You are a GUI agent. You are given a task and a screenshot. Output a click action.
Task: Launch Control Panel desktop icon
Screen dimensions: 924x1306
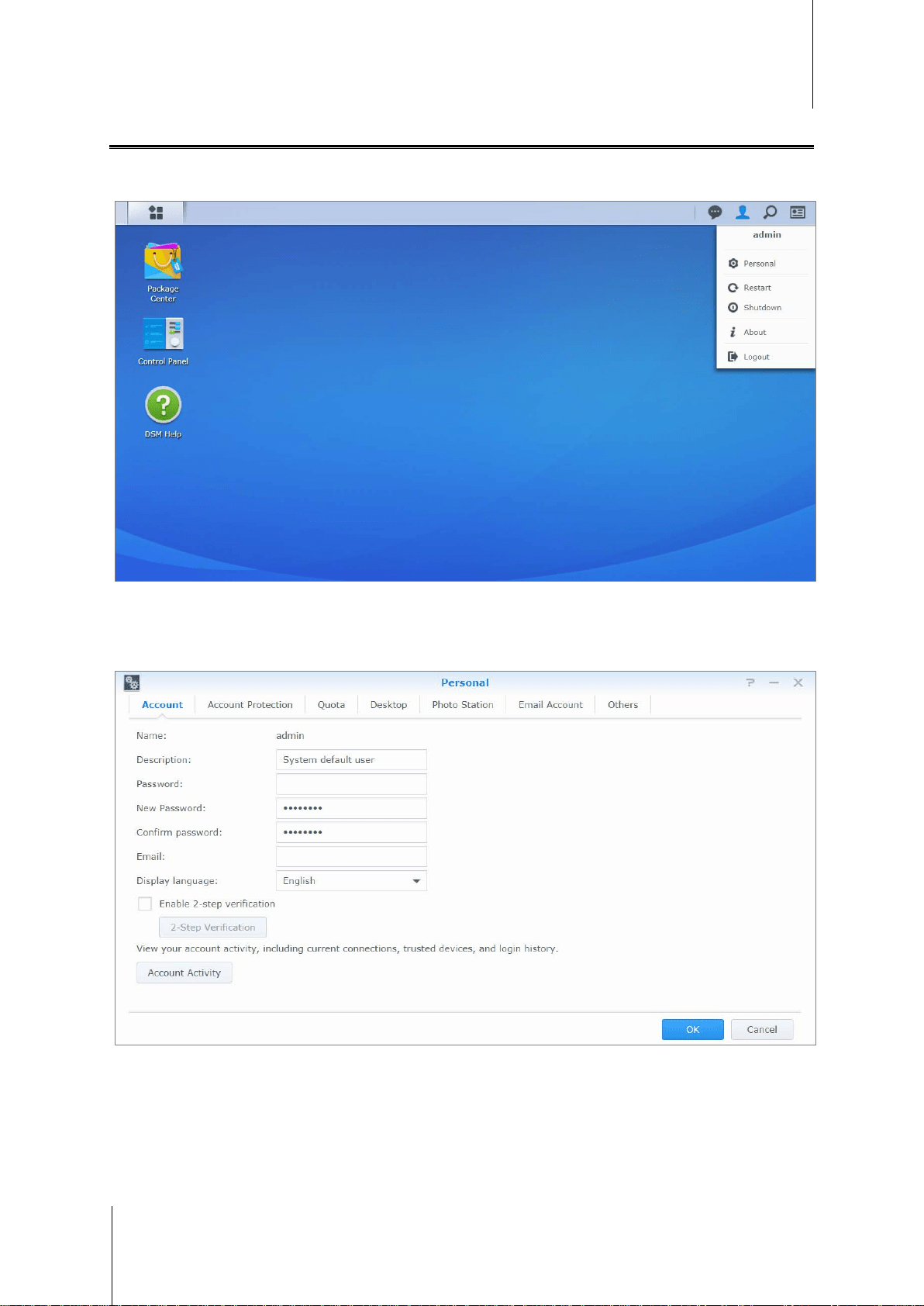click(x=163, y=341)
